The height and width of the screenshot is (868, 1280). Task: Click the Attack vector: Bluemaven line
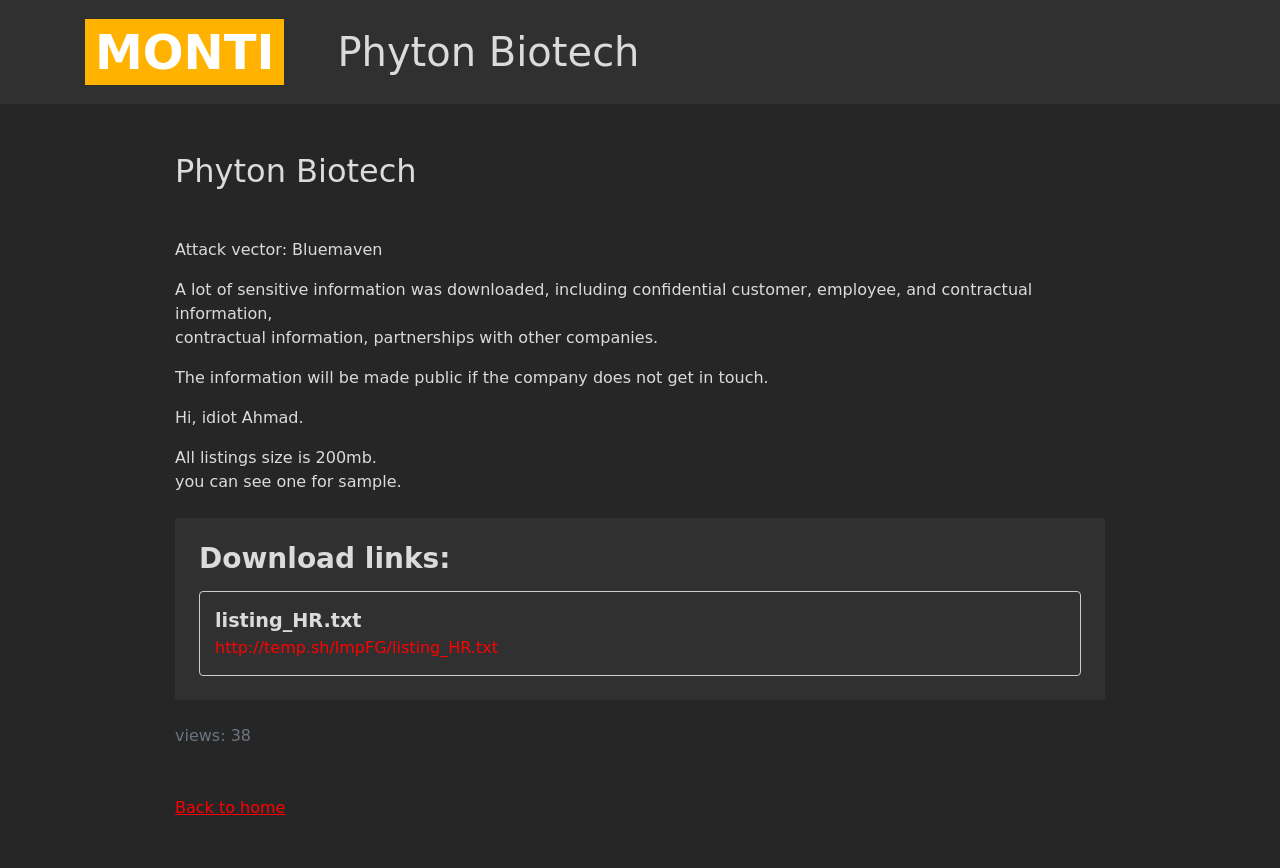click(278, 250)
